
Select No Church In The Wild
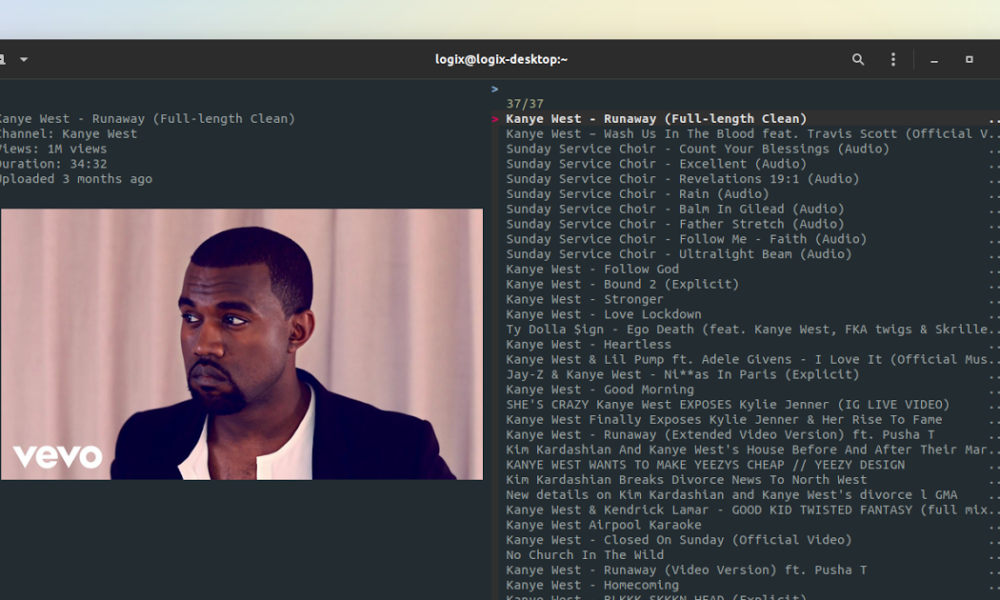pos(585,555)
